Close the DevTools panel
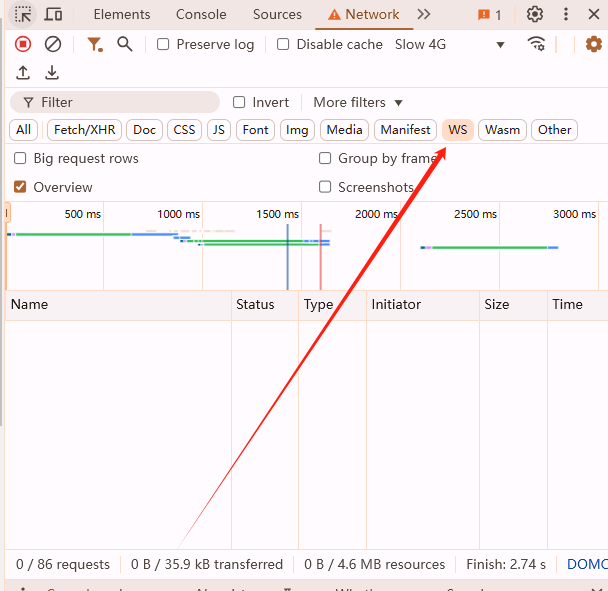 (594, 15)
